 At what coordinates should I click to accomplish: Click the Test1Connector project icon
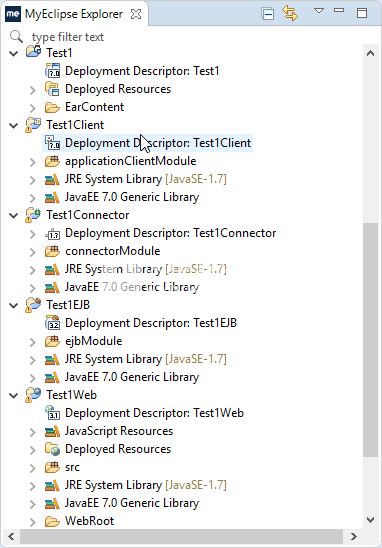coord(33,215)
